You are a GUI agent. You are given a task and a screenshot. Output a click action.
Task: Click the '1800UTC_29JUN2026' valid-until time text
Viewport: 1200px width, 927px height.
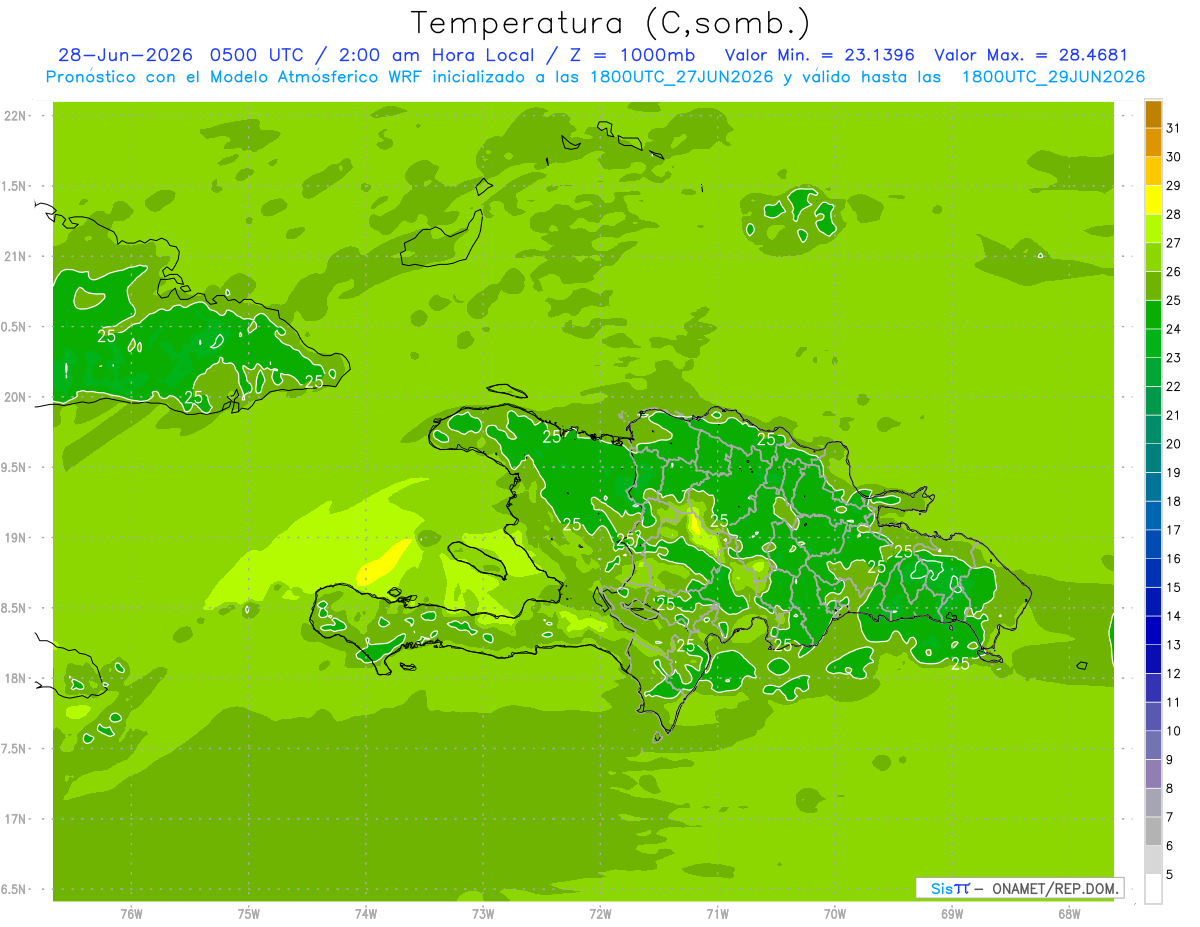[x=1053, y=77]
